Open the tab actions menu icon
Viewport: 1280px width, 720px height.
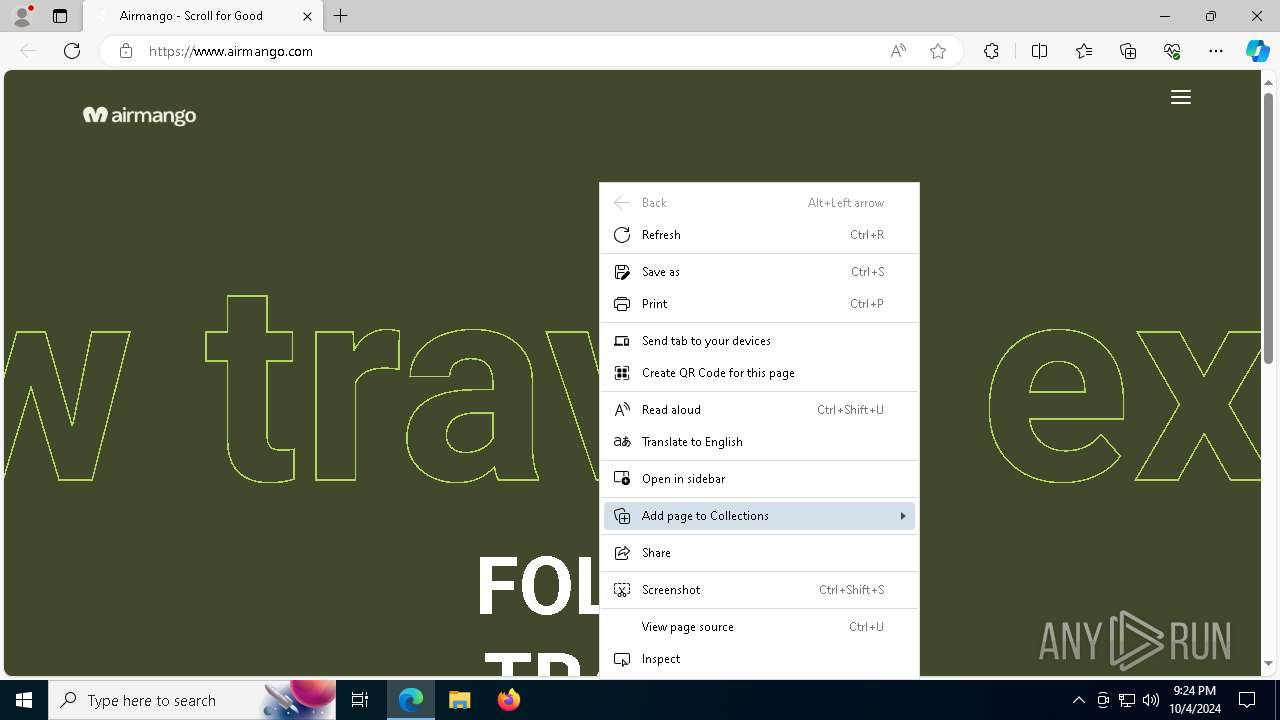(x=60, y=16)
